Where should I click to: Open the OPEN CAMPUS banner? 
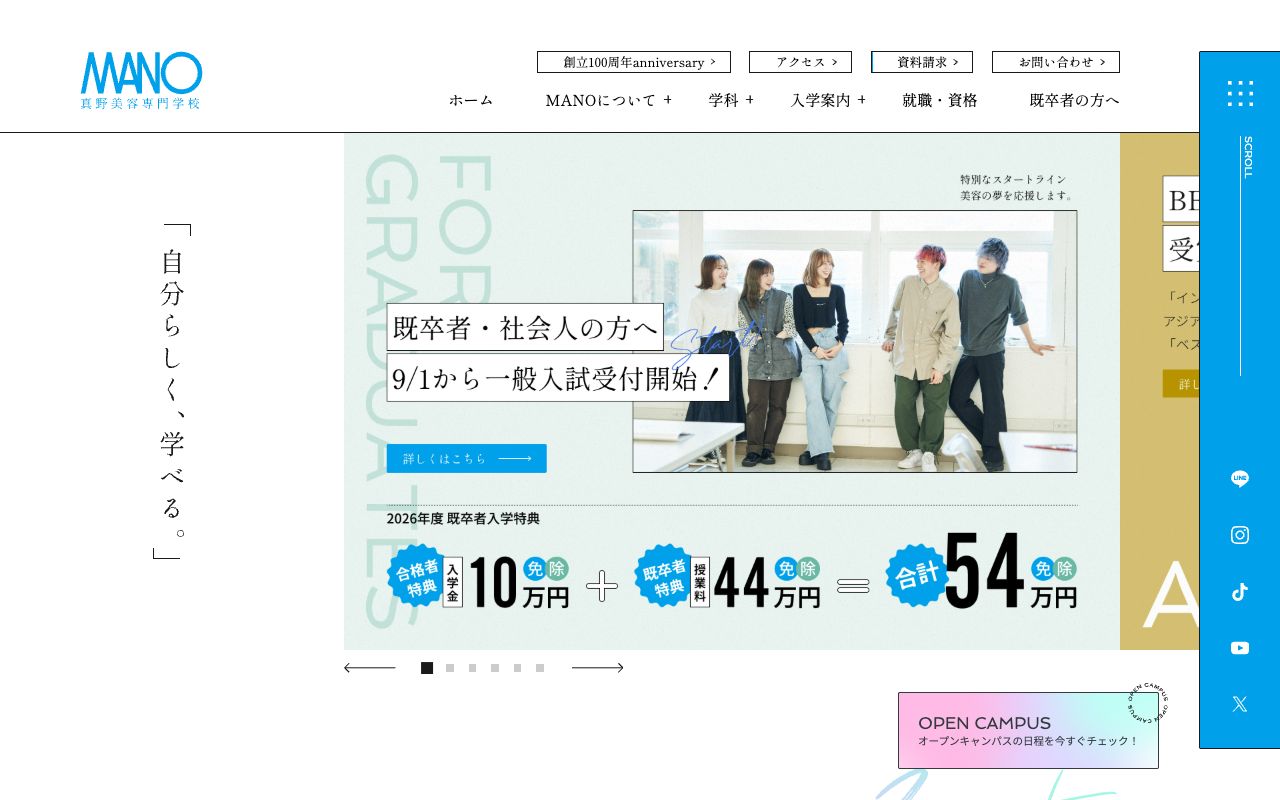point(1028,730)
